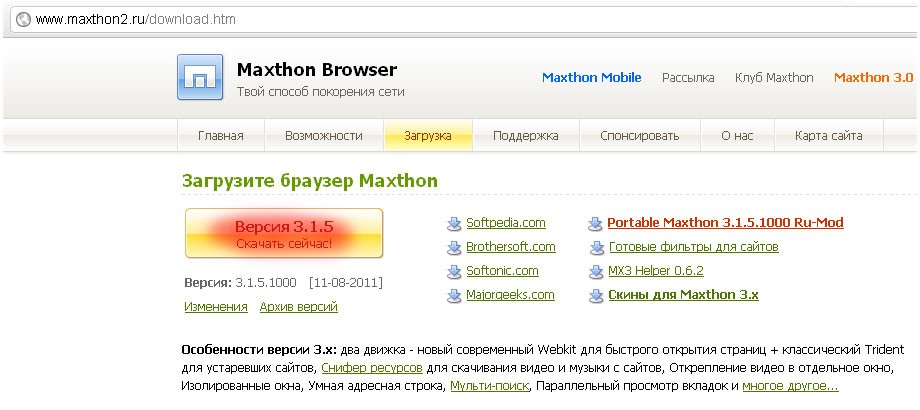Follow the Softonic.com download link
This screenshot has width=920, height=410.
coord(502,271)
